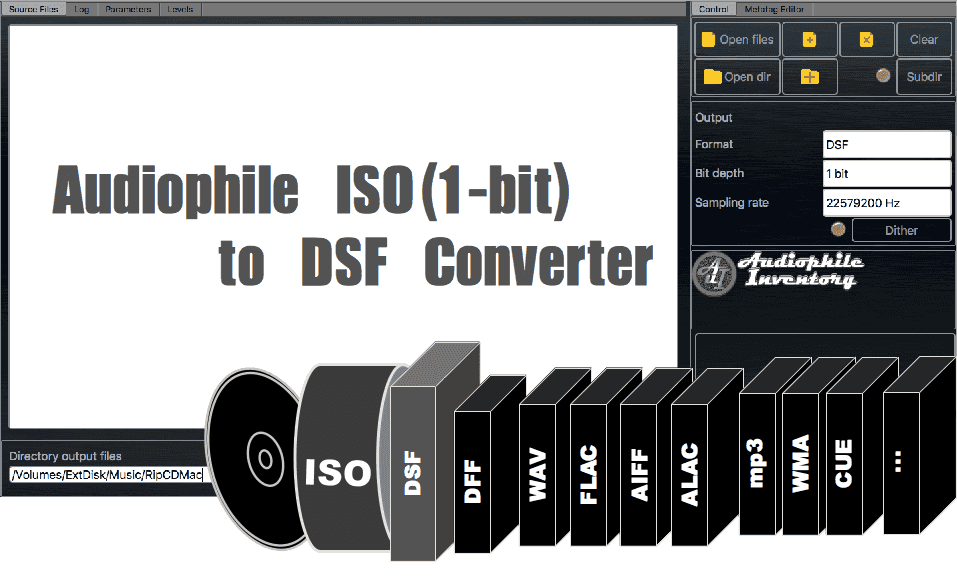Open the Format dropdown showing DSF
This screenshot has height=580, width=957.
[x=886, y=145]
